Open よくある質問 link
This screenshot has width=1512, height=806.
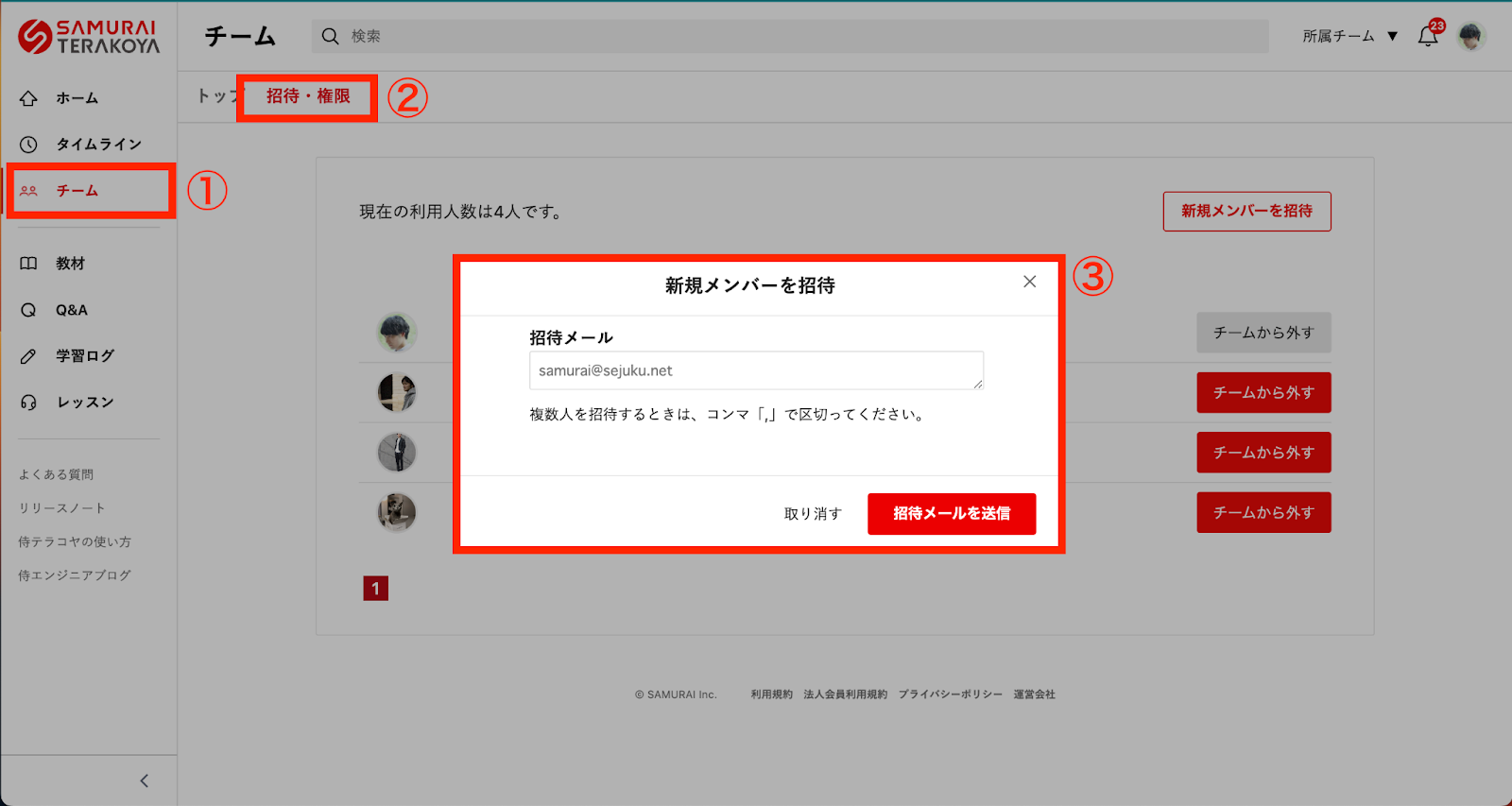click(56, 474)
